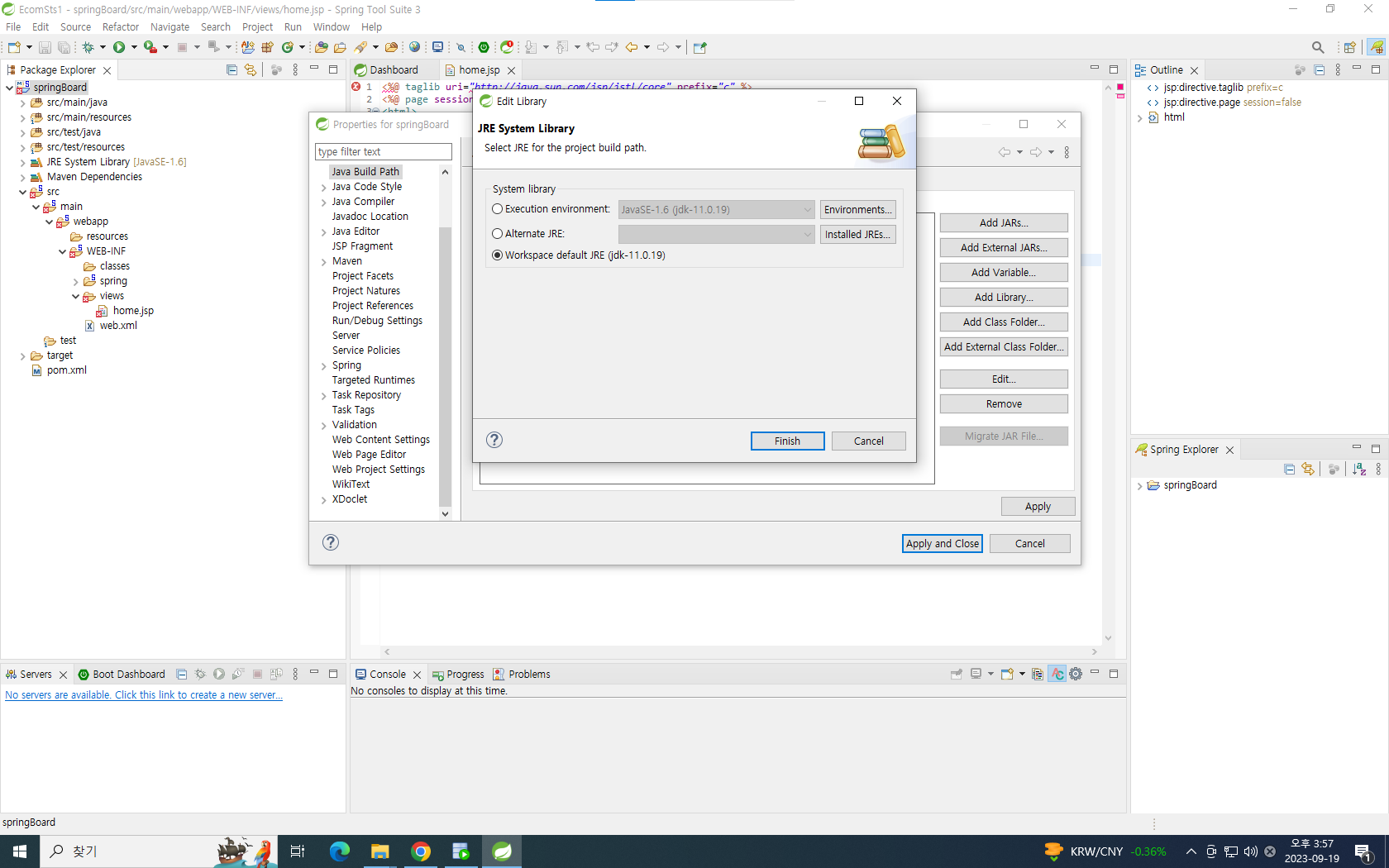The width and height of the screenshot is (1389, 868).
Task: Click Collapse All in Package Explorer
Action: pyautogui.click(x=231, y=70)
